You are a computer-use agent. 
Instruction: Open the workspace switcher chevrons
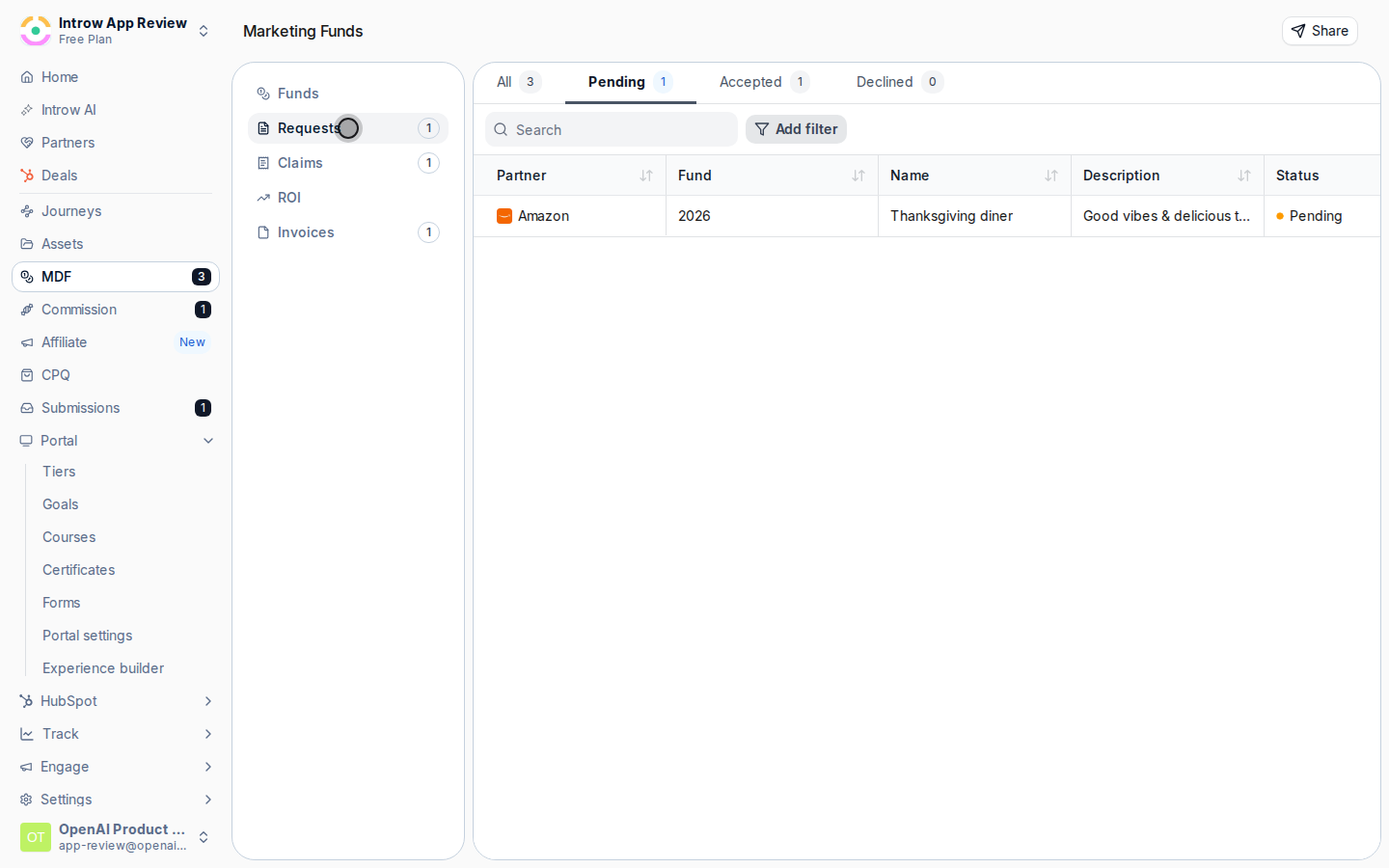(x=204, y=31)
